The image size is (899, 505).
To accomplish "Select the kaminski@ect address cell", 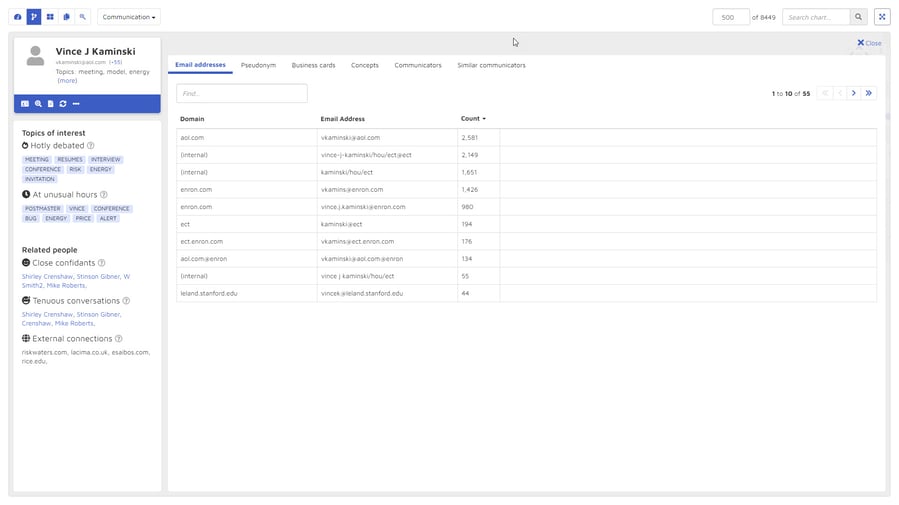I will 387,224.
